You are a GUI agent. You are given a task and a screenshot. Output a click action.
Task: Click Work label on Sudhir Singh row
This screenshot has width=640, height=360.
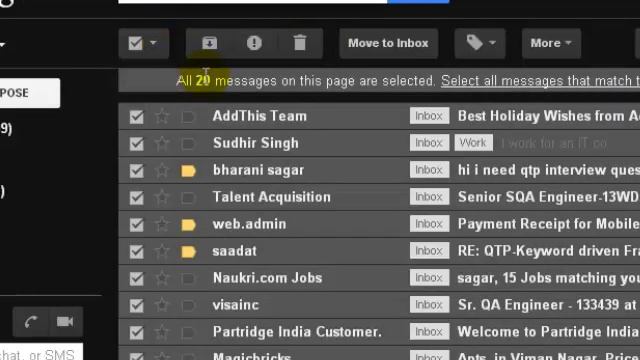[473, 143]
